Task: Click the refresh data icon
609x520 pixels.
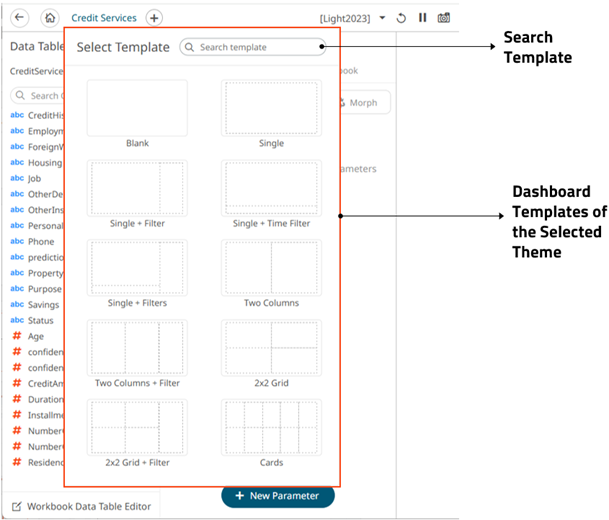Action: click(x=401, y=18)
